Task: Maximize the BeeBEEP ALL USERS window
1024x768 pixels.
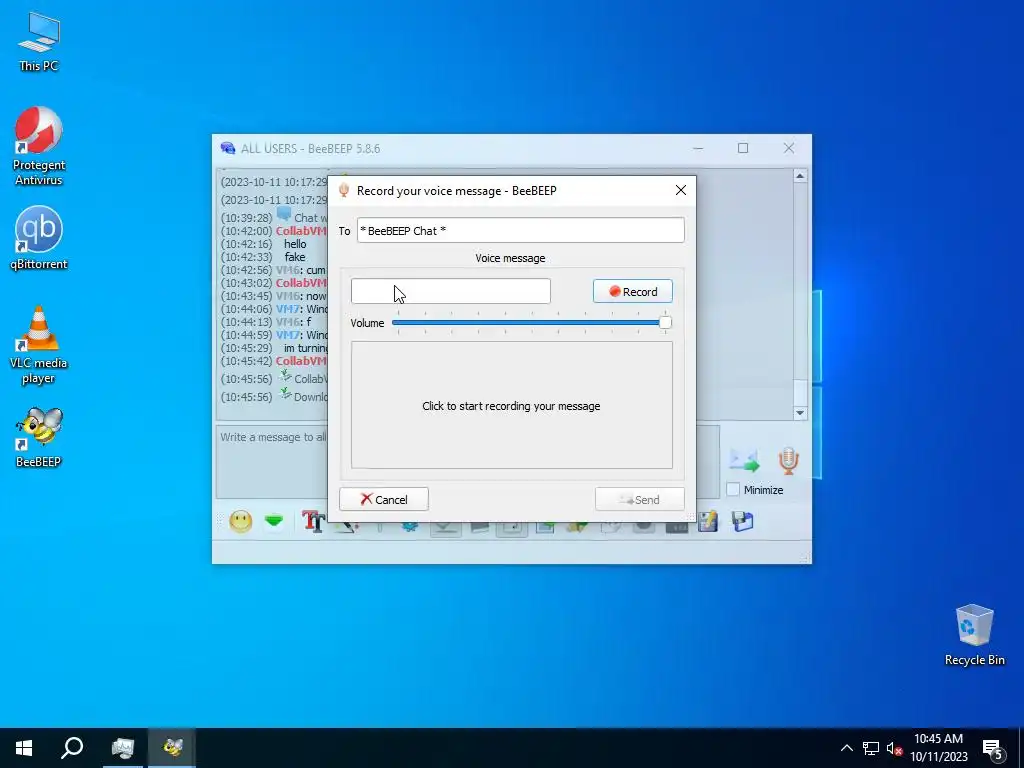Action: [743, 148]
